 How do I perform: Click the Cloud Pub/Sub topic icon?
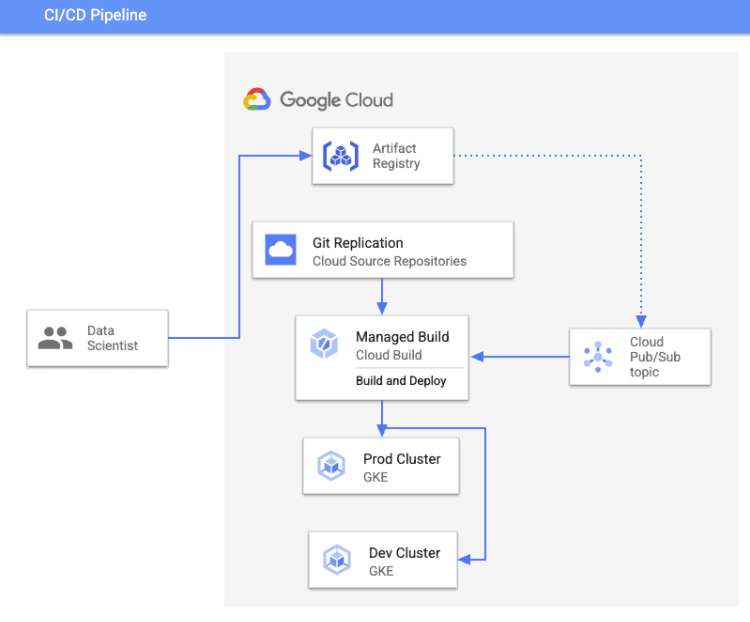(x=598, y=357)
